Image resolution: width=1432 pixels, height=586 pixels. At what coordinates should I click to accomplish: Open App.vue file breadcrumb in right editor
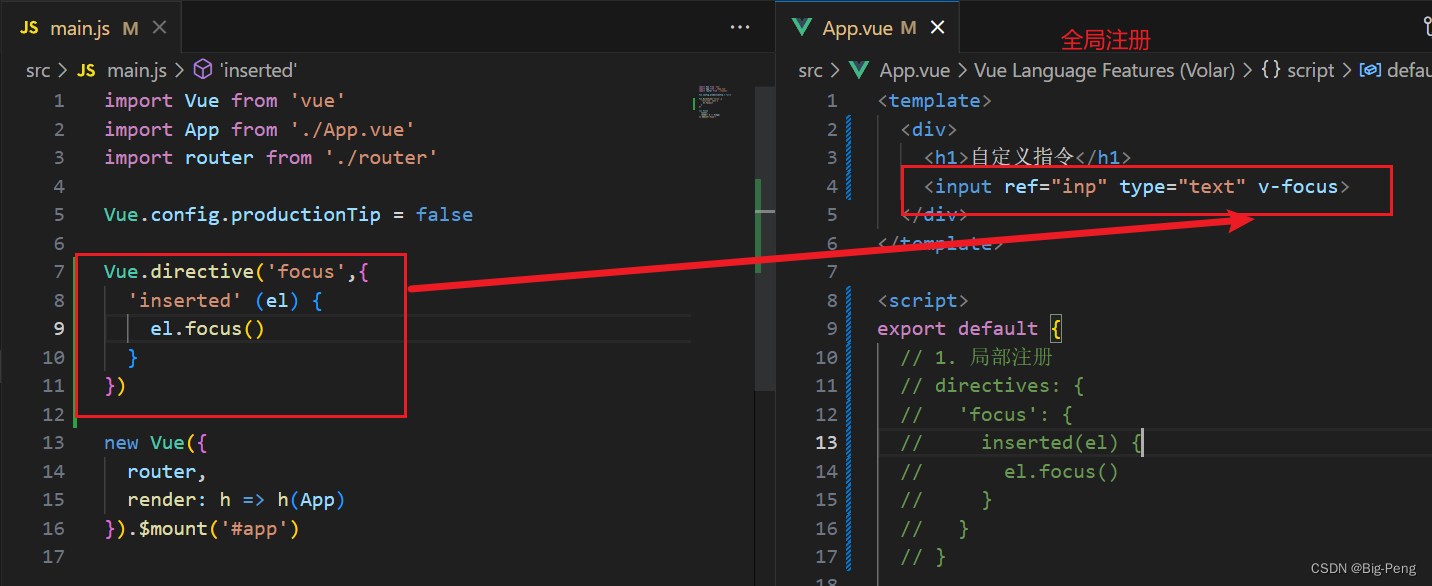pyautogui.click(x=900, y=70)
